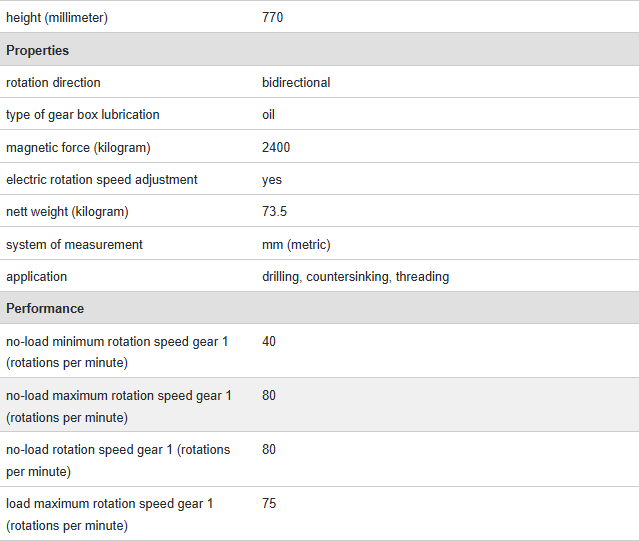
Task: Click the 73.5 weight value
Action: pos(275,211)
